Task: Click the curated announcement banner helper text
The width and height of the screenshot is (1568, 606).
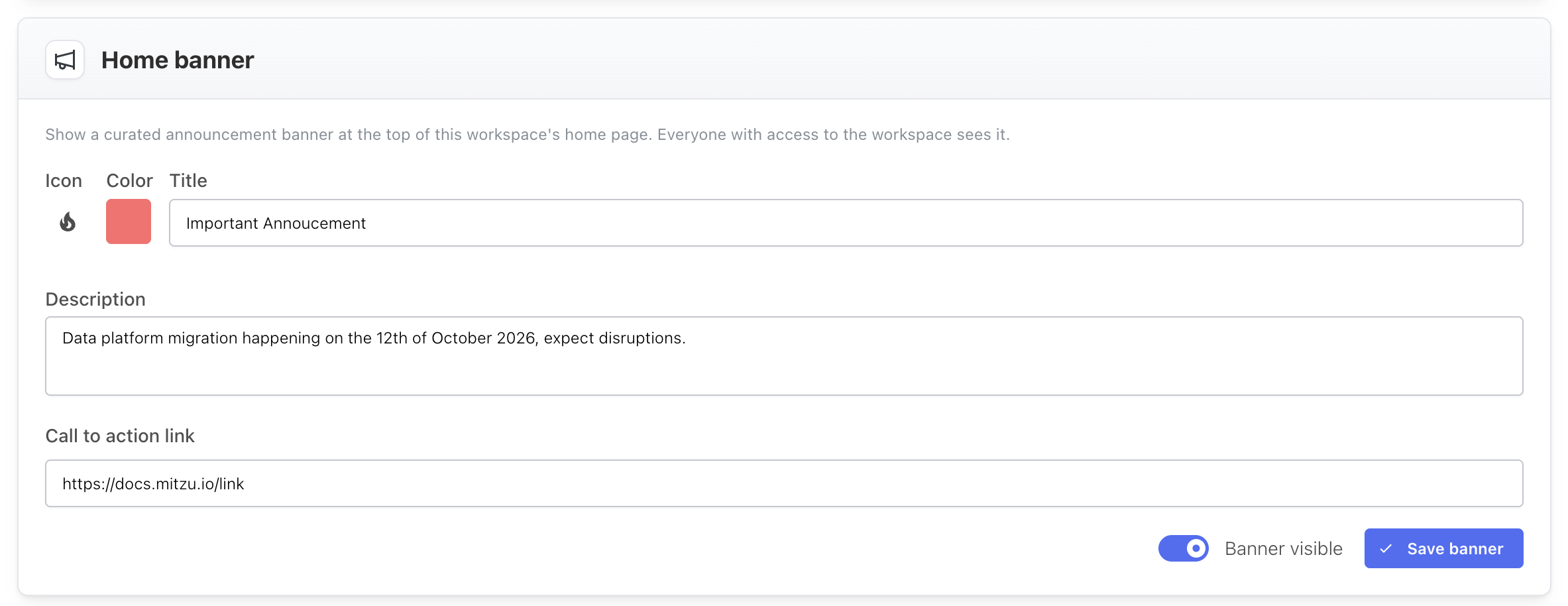Action: [x=528, y=135]
